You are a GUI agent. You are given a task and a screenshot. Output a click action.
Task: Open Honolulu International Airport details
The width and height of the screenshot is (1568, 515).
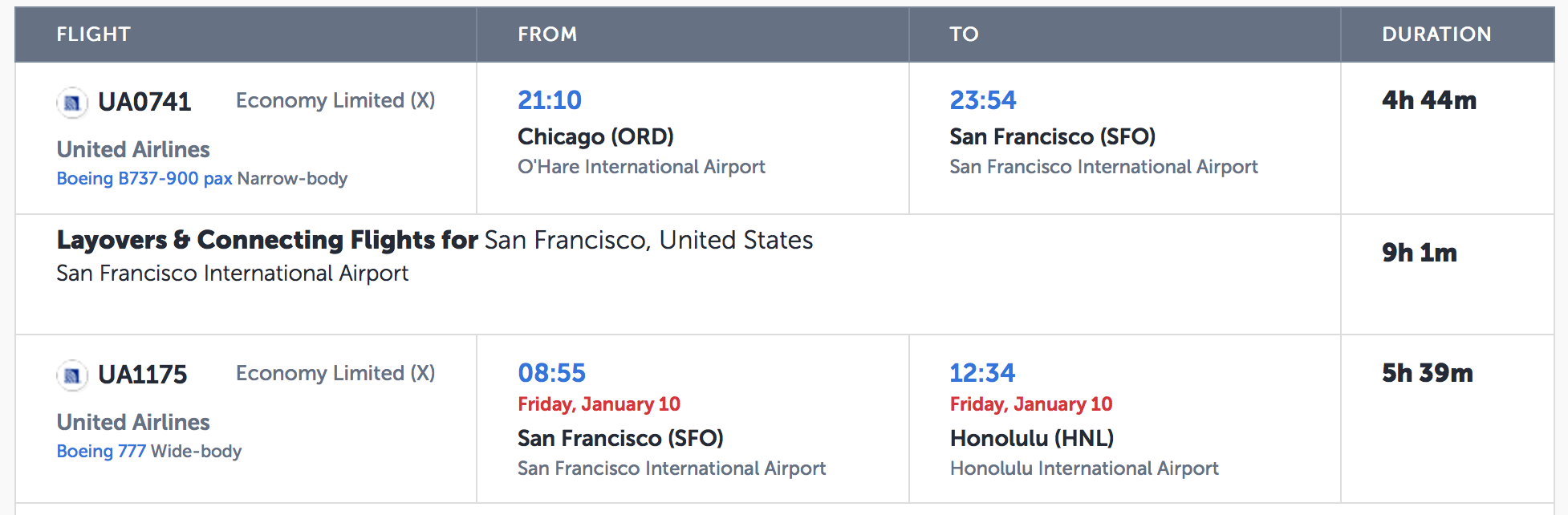point(1084,468)
